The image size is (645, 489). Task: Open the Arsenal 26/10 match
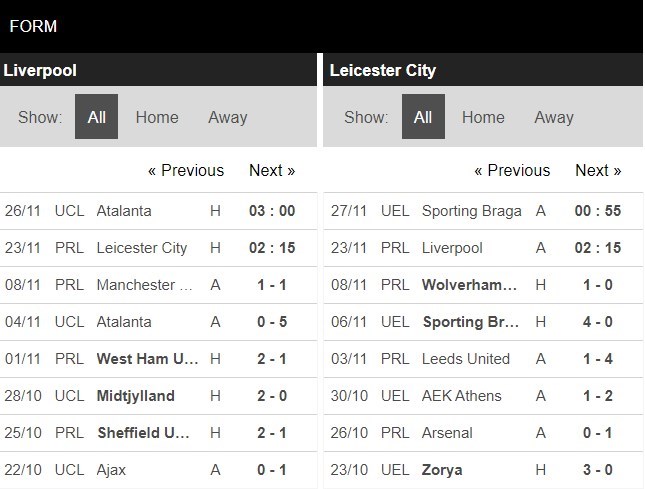(x=448, y=432)
